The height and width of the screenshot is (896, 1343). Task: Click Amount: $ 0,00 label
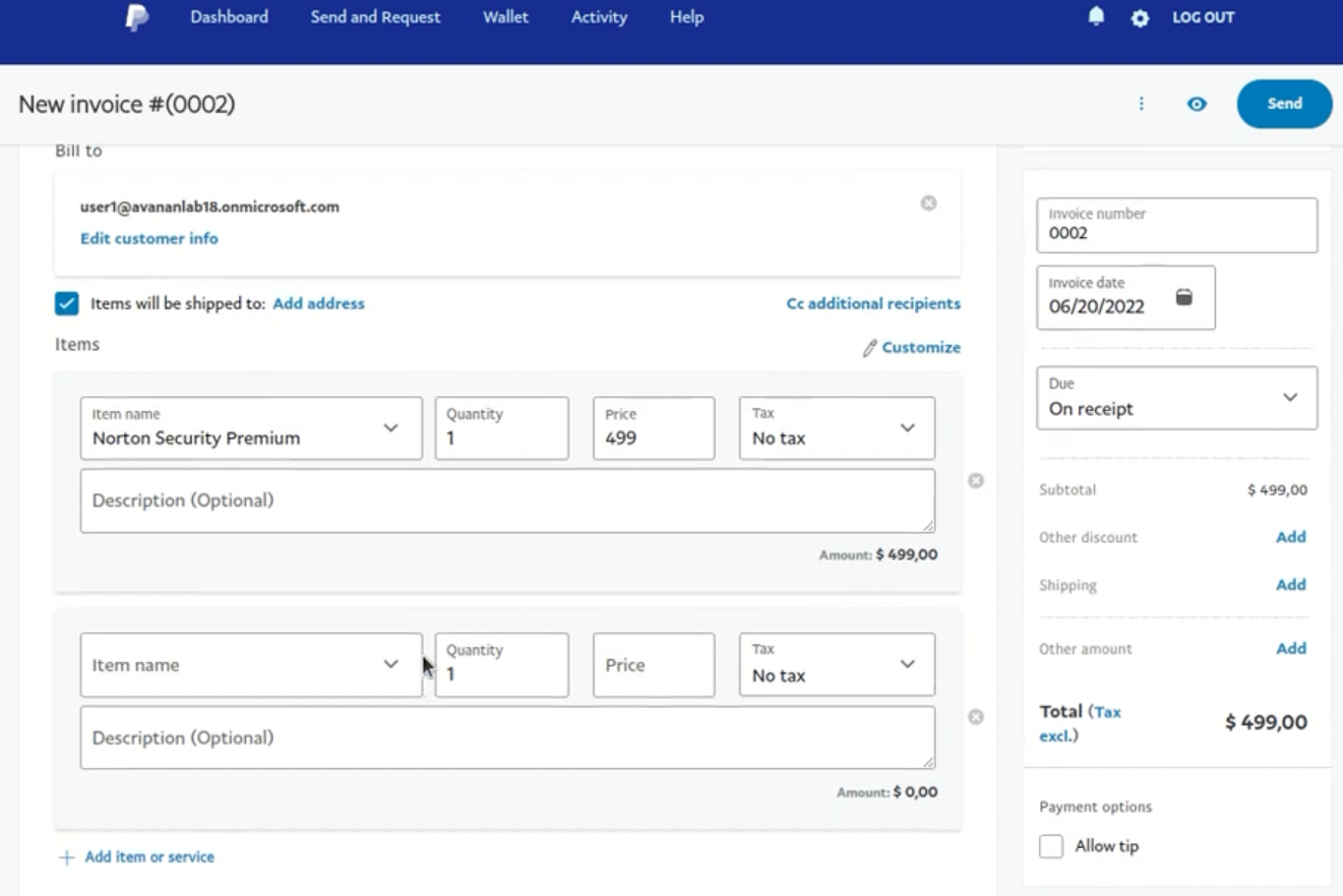(887, 792)
